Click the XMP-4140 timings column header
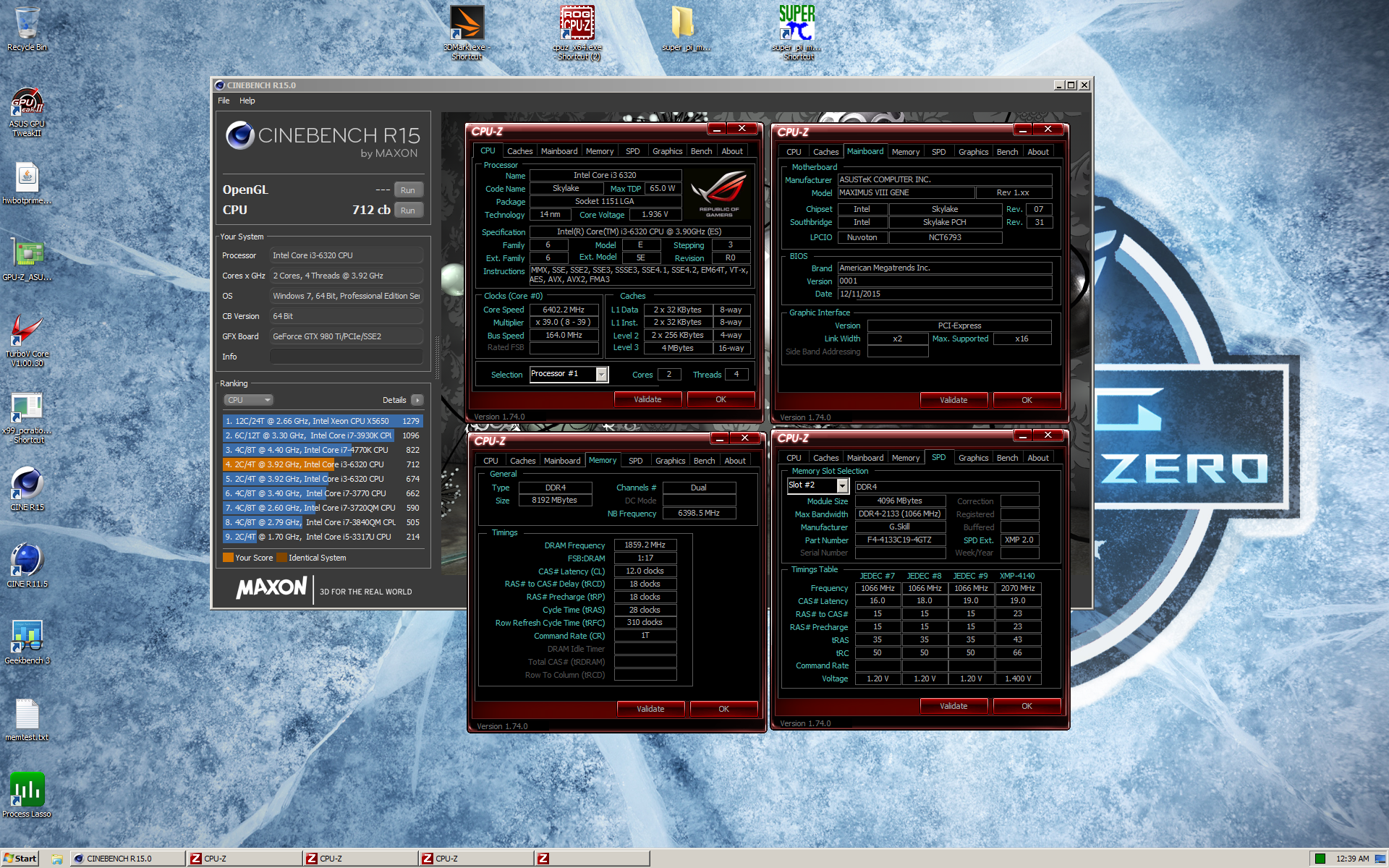Screen dimensions: 1389x868 coord(1016,576)
